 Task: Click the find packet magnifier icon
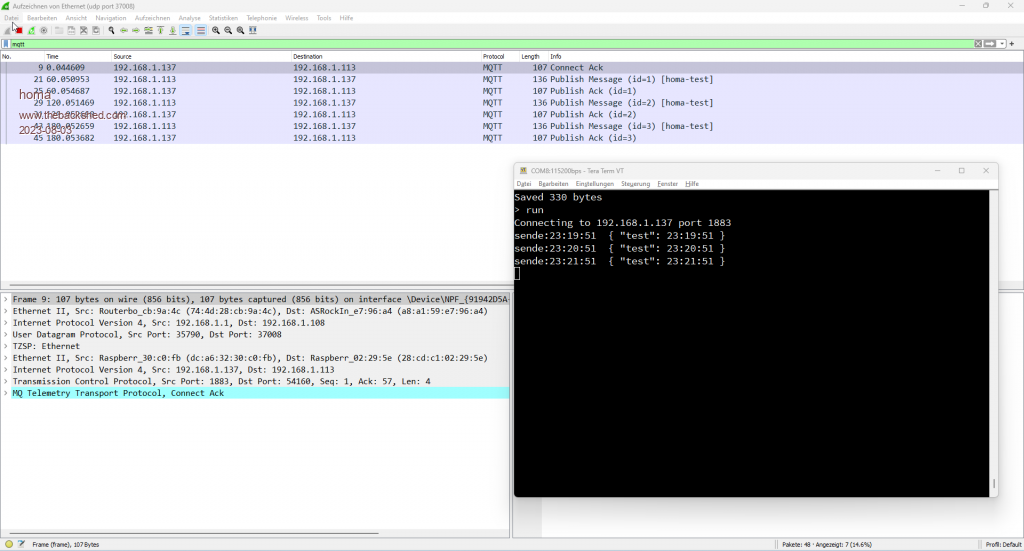[x=111, y=31]
